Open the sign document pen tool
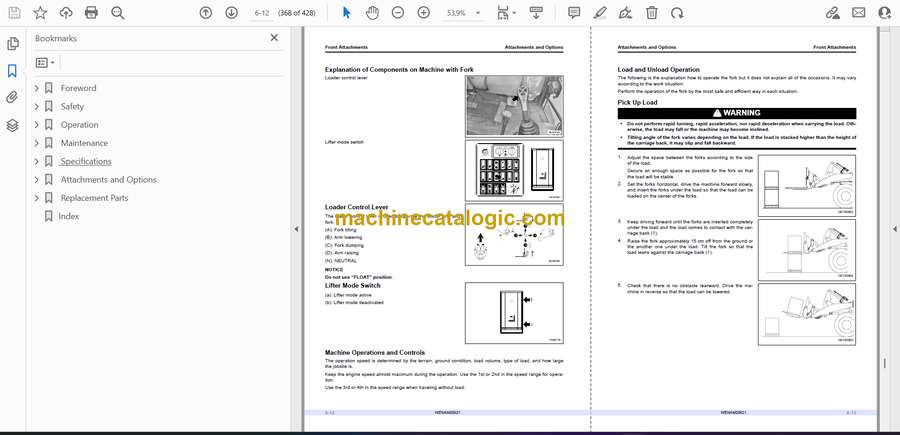The height and width of the screenshot is (435, 900). (x=626, y=13)
